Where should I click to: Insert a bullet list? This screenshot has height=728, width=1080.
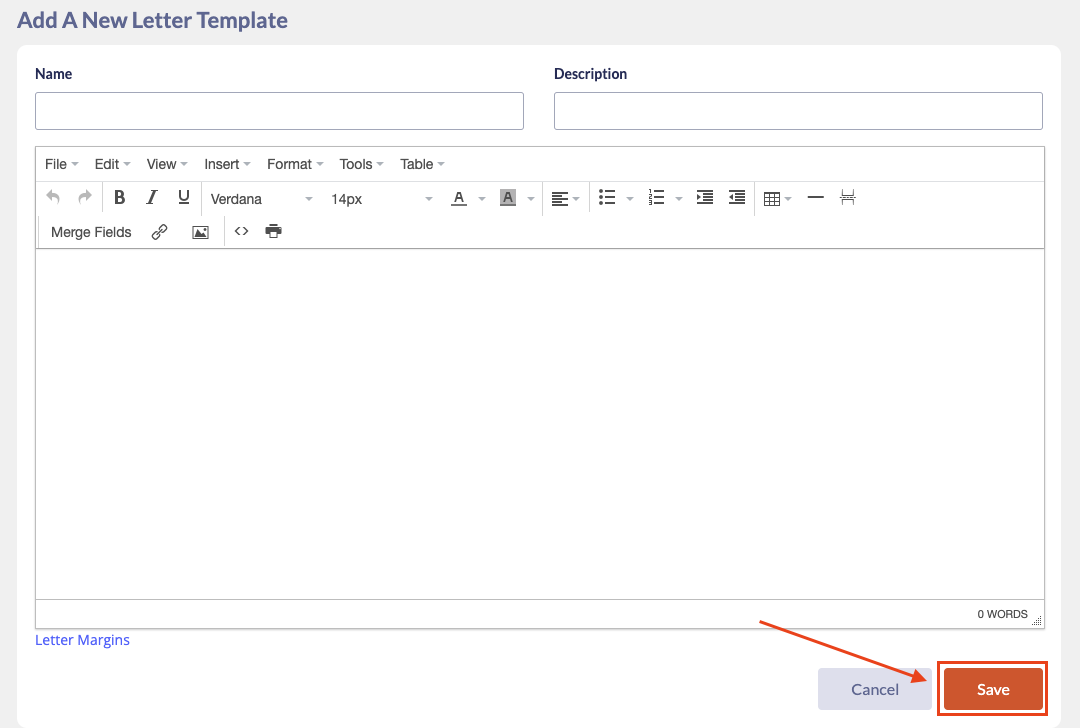coord(607,198)
